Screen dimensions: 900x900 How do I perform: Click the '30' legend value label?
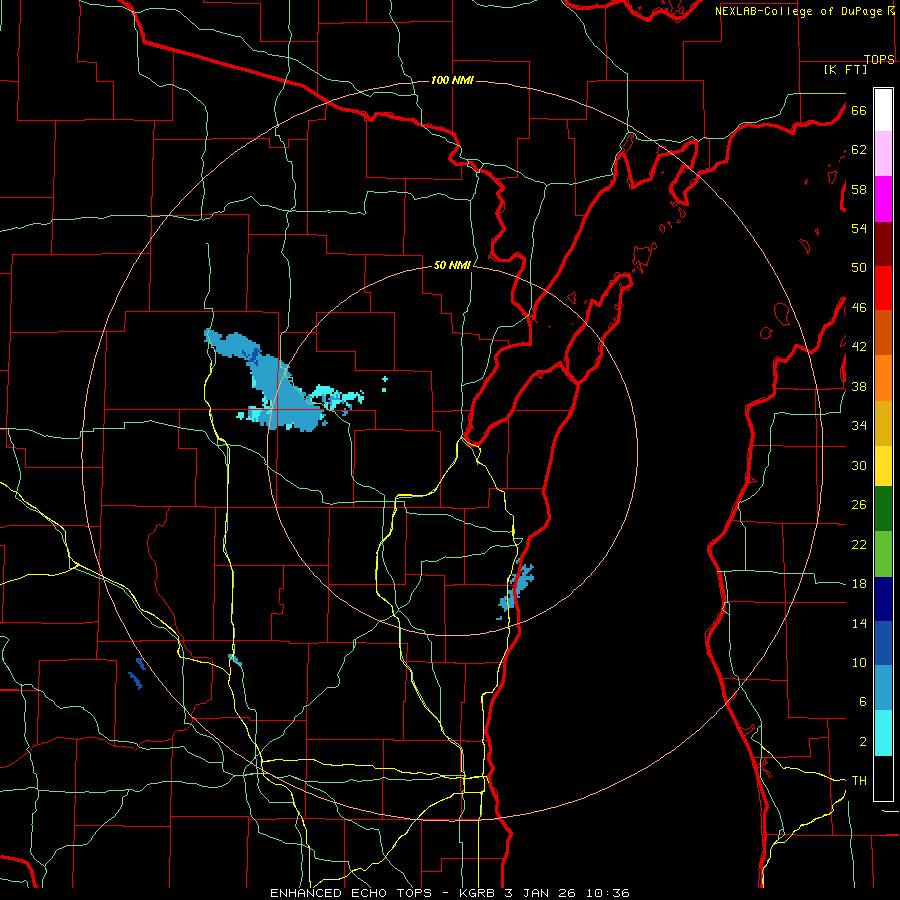click(859, 465)
